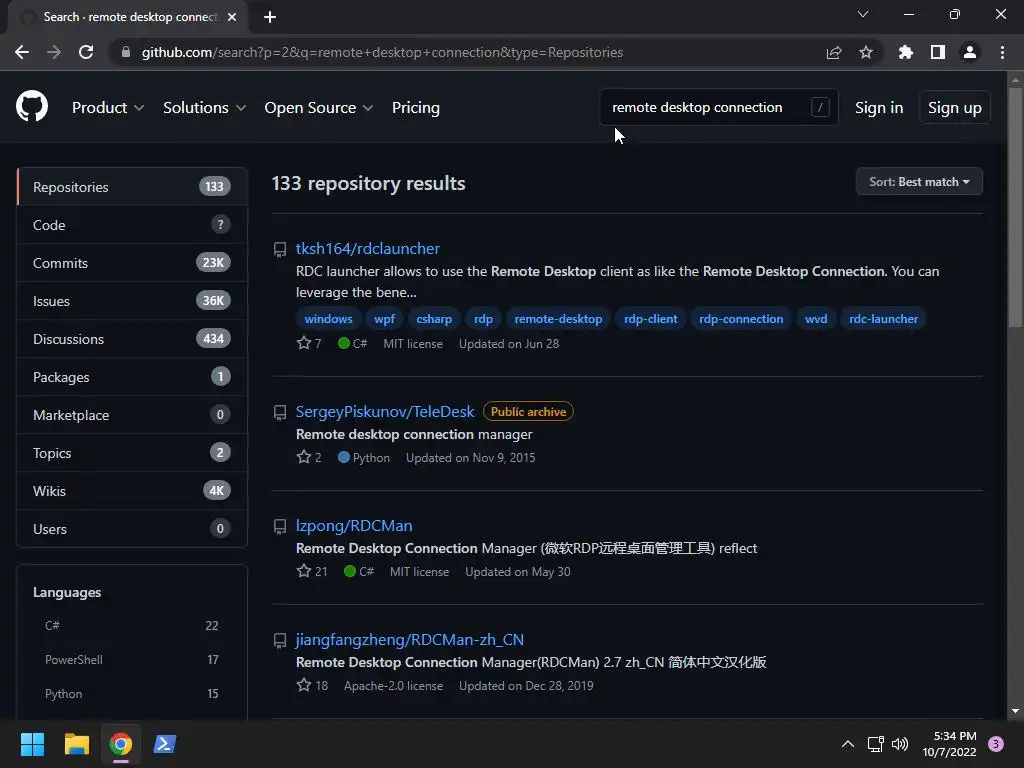Open the network tray icon
This screenshot has width=1024, height=768.
point(875,744)
